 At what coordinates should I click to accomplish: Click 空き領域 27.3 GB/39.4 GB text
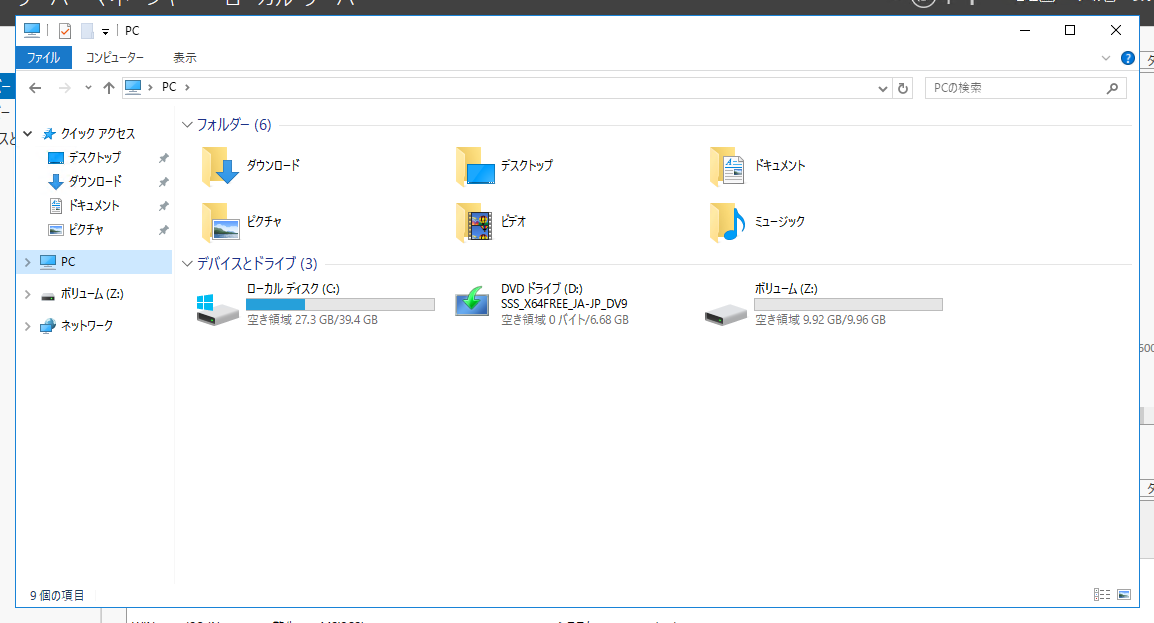click(313, 320)
